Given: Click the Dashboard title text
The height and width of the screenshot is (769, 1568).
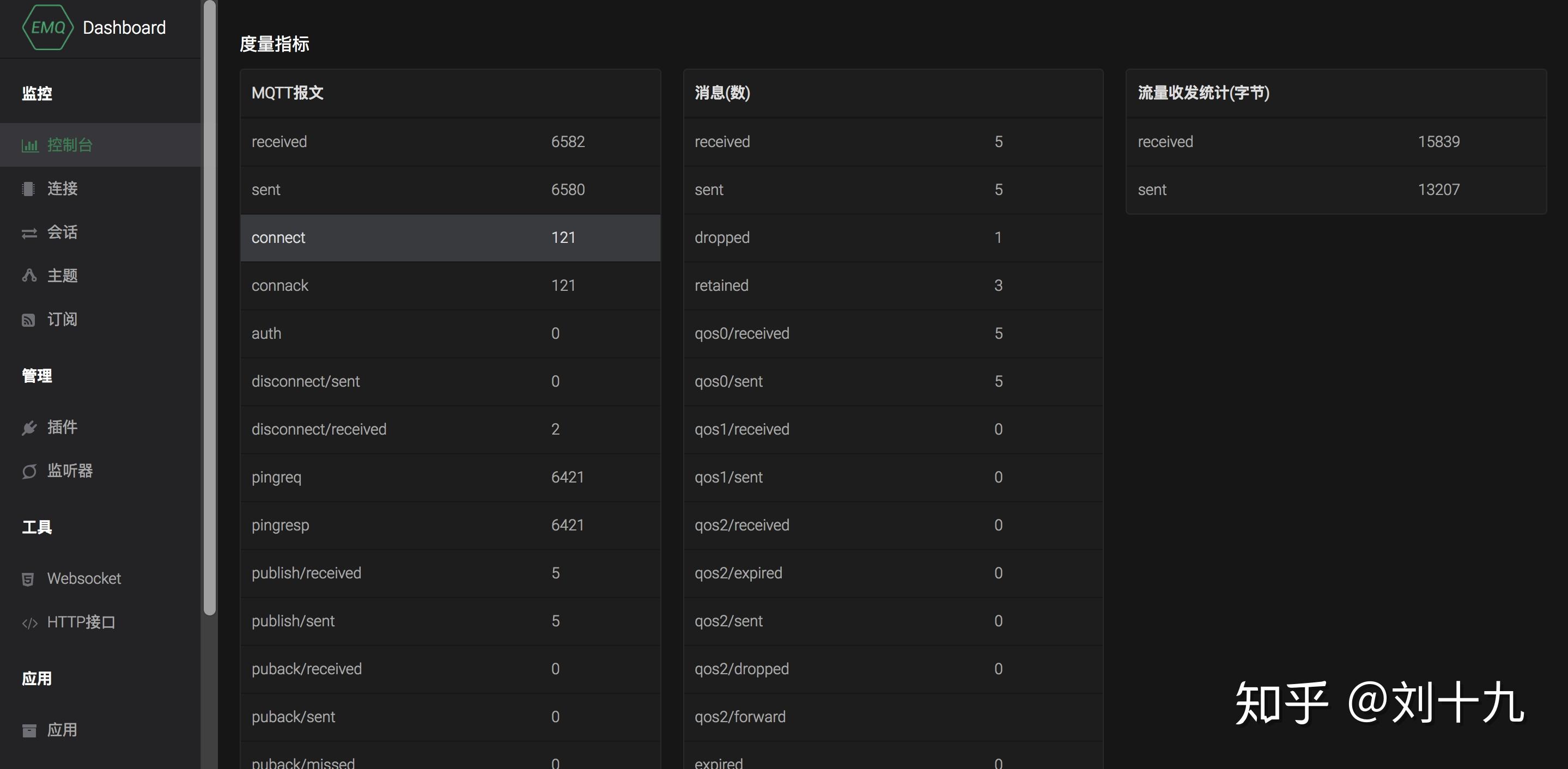Looking at the screenshot, I should tap(124, 27).
